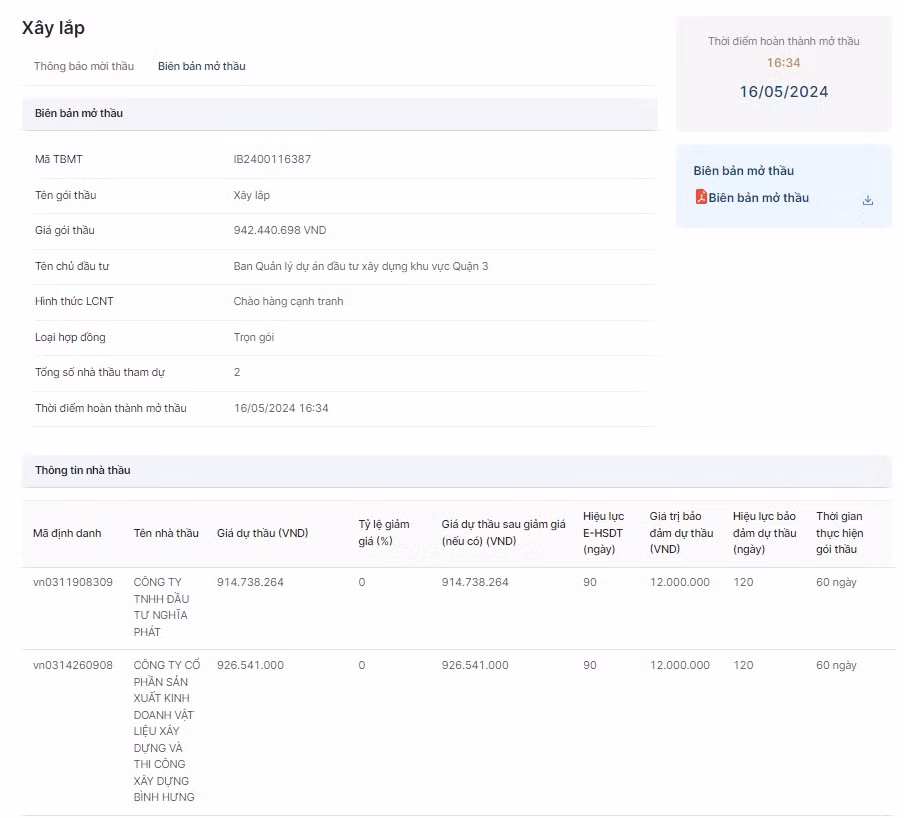Switch to the Thông báo mời thầu tab

84,66
